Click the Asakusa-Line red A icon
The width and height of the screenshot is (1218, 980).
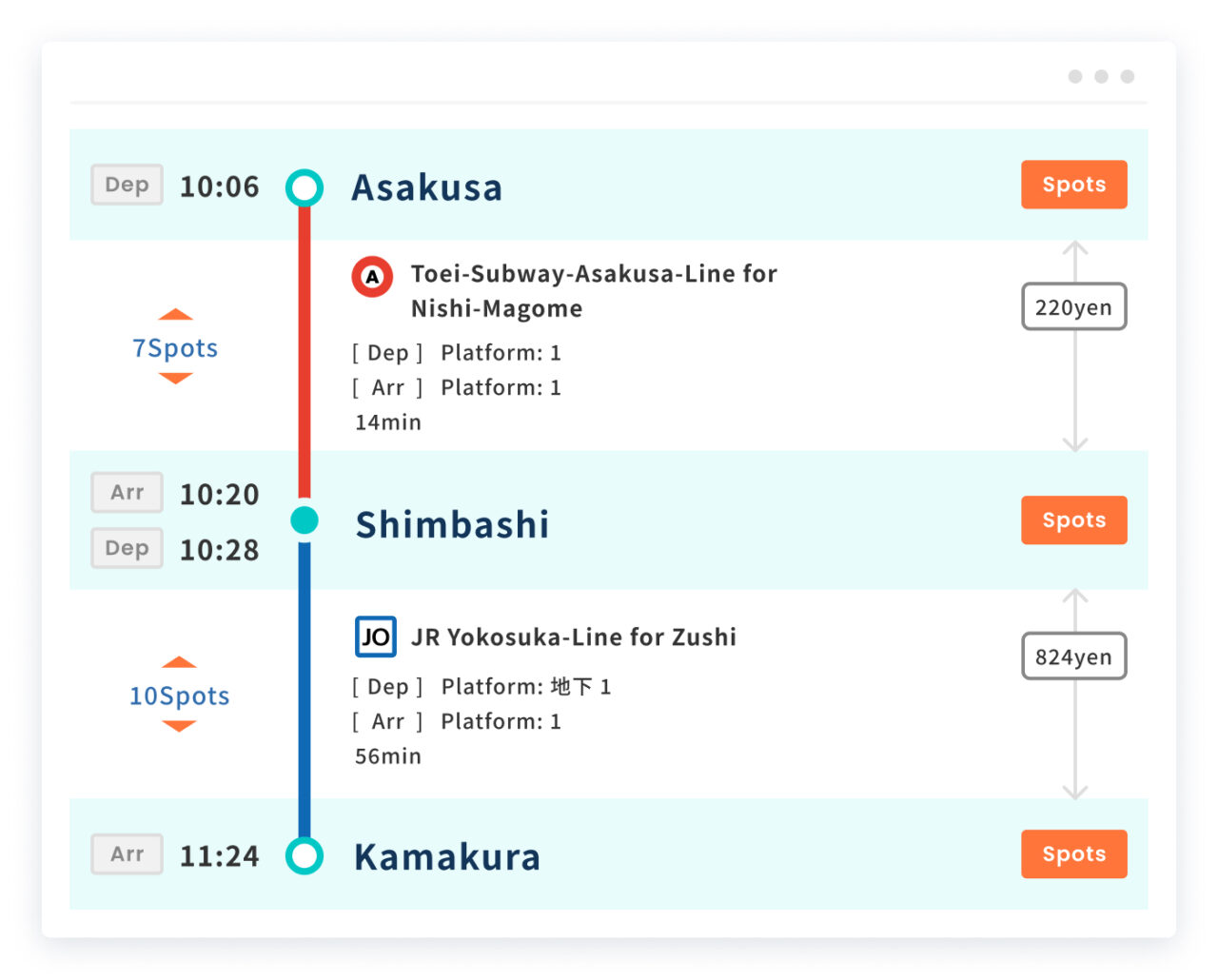pos(372,277)
